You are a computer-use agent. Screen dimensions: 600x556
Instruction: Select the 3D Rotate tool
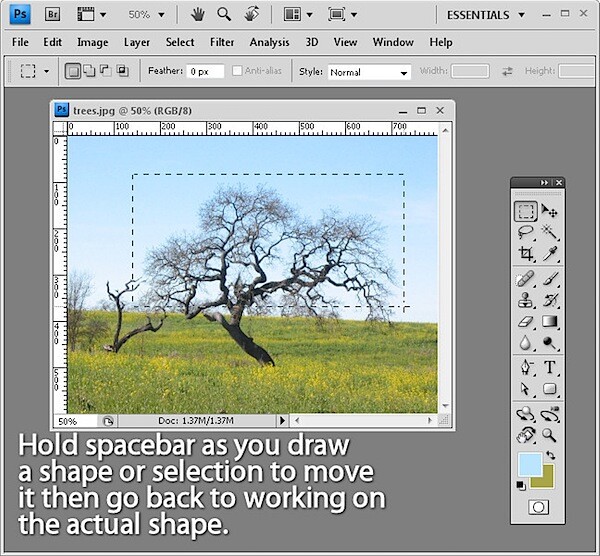tap(525, 414)
